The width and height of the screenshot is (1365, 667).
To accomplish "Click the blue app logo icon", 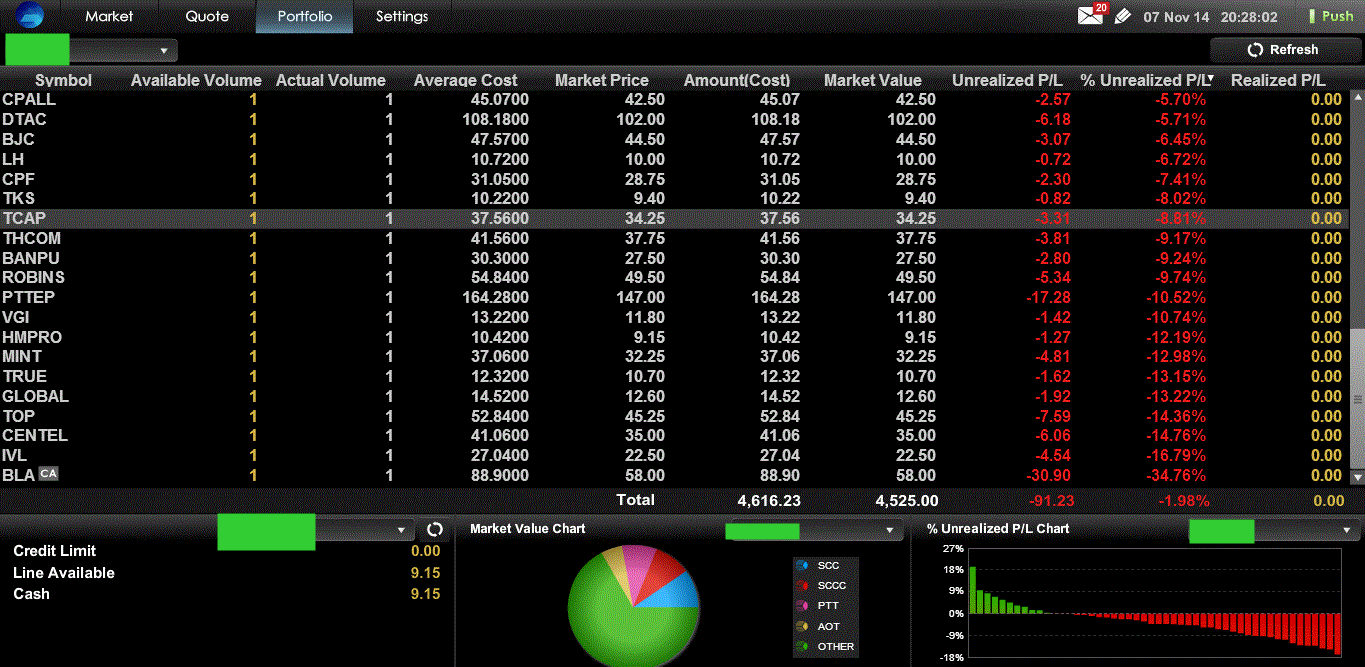I will 29,15.
